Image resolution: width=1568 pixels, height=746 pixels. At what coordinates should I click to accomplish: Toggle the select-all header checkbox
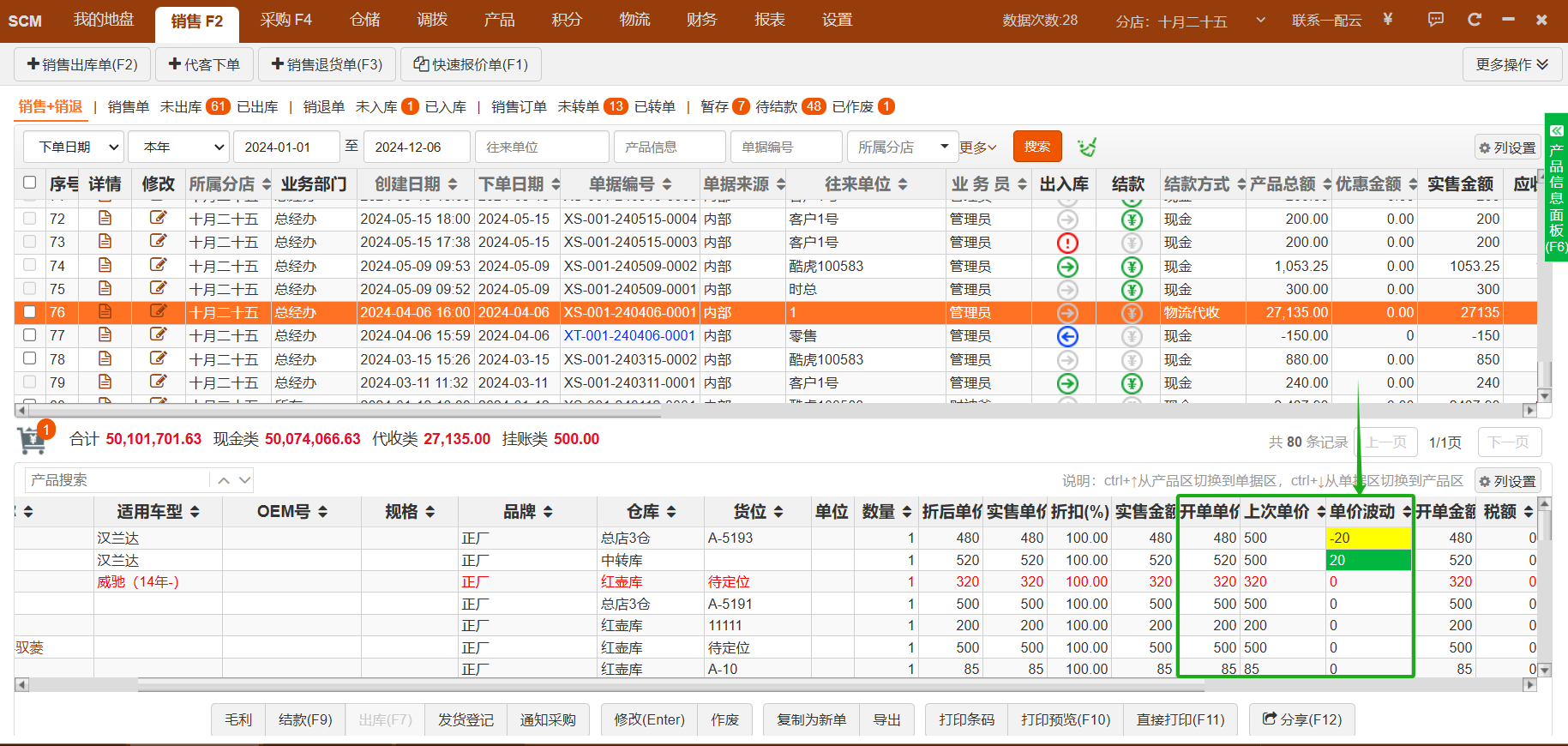tap(30, 183)
